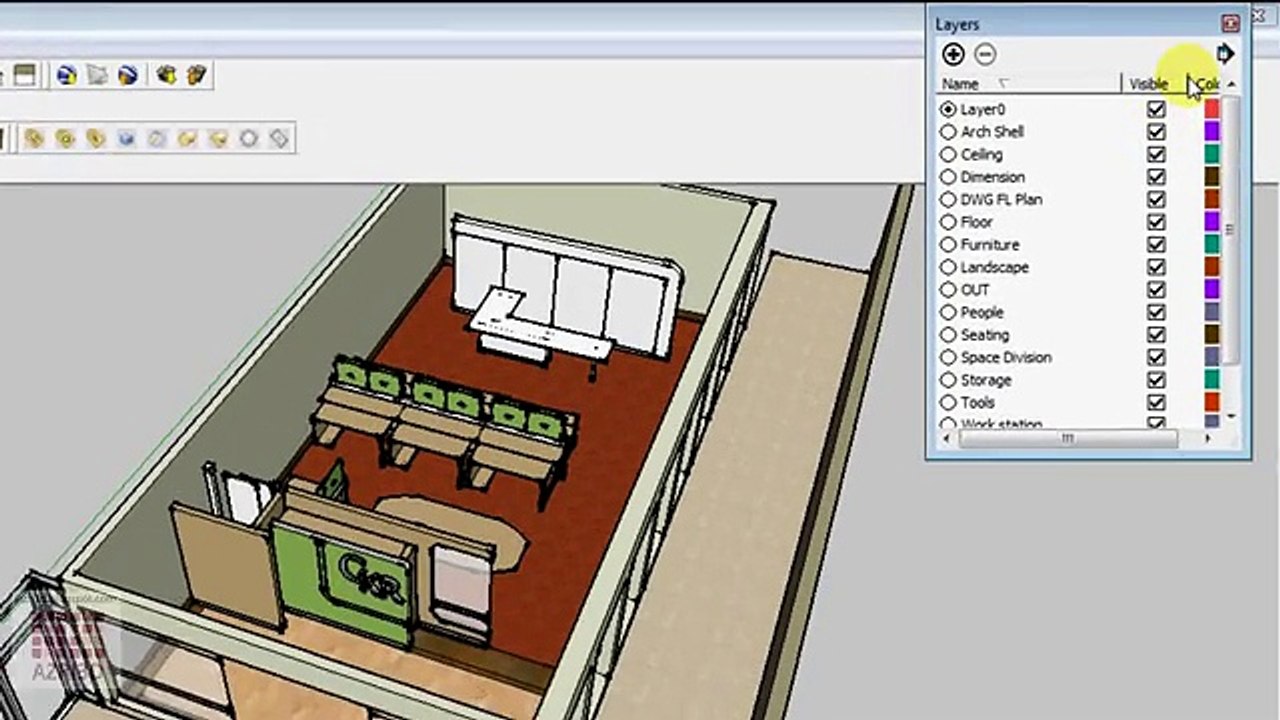Click the Share Model box icon
This screenshot has height=720, width=1280.
click(x=196, y=75)
